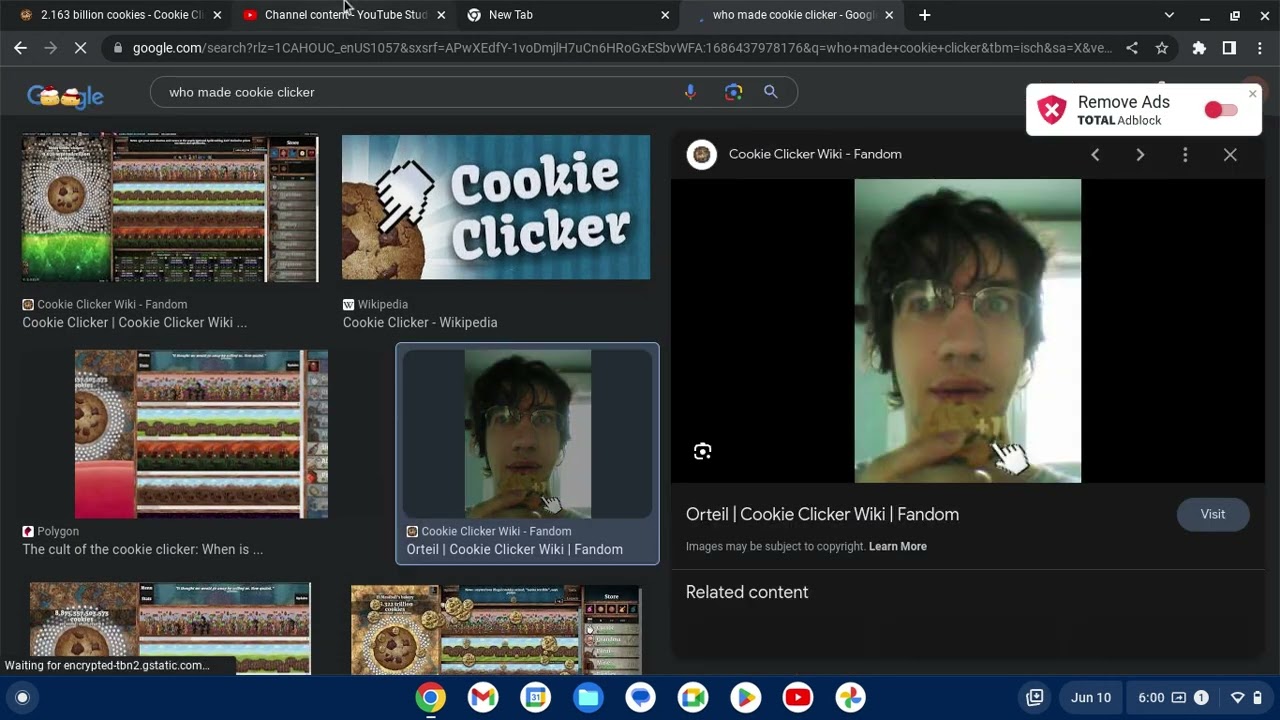
Task: Show the next image in the preview panel
Action: pos(1140,155)
